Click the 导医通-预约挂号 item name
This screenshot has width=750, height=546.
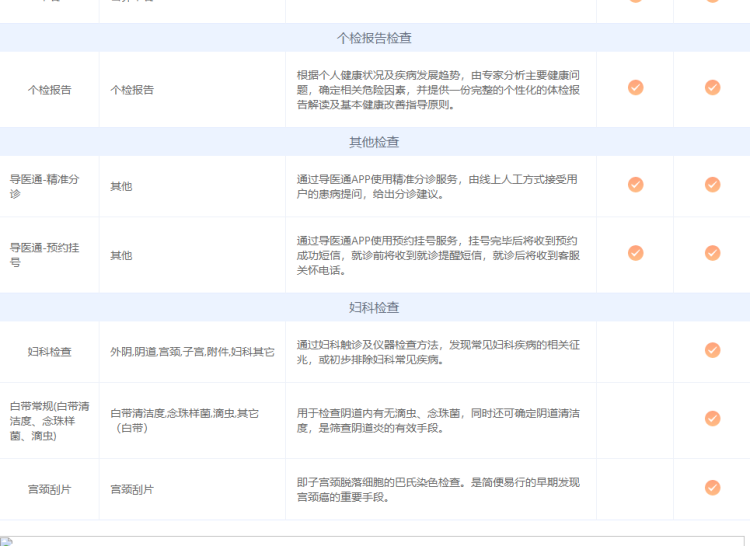point(44,254)
